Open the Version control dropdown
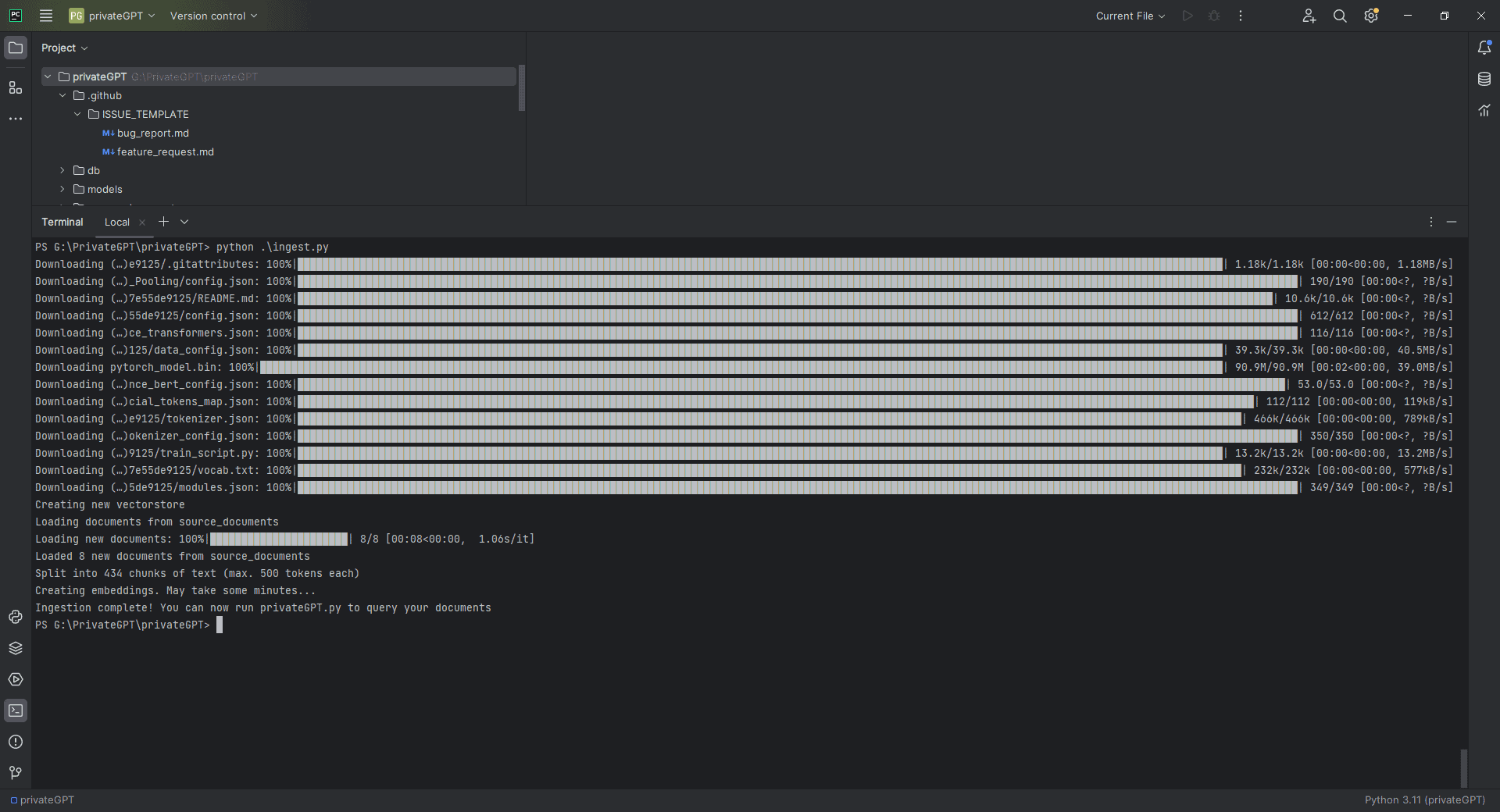The height and width of the screenshot is (812, 1500). click(x=213, y=16)
